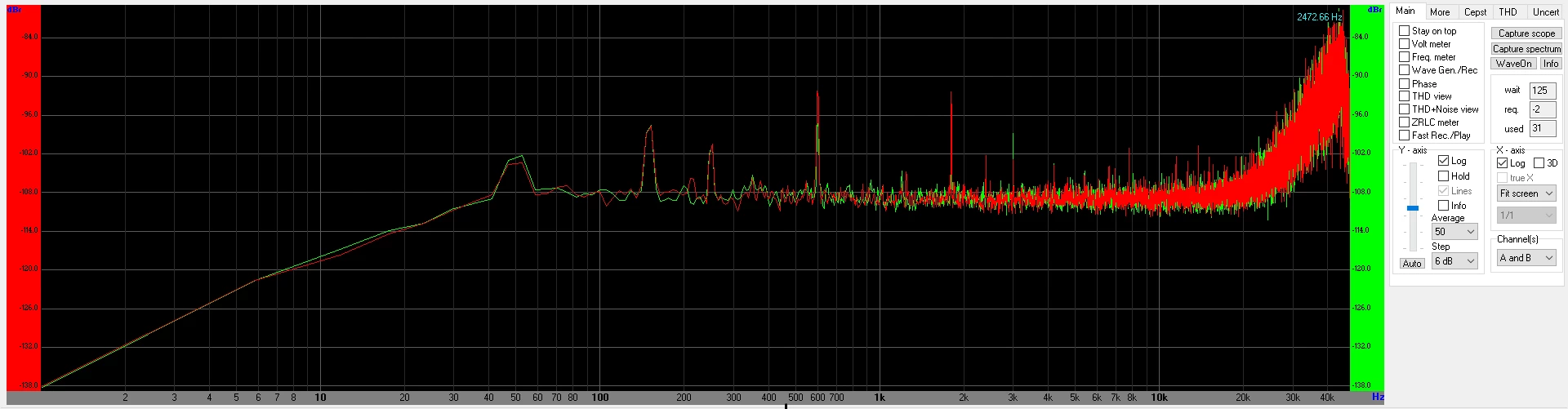
Task: Click the Y-axis Auto button
Action: click(1412, 264)
